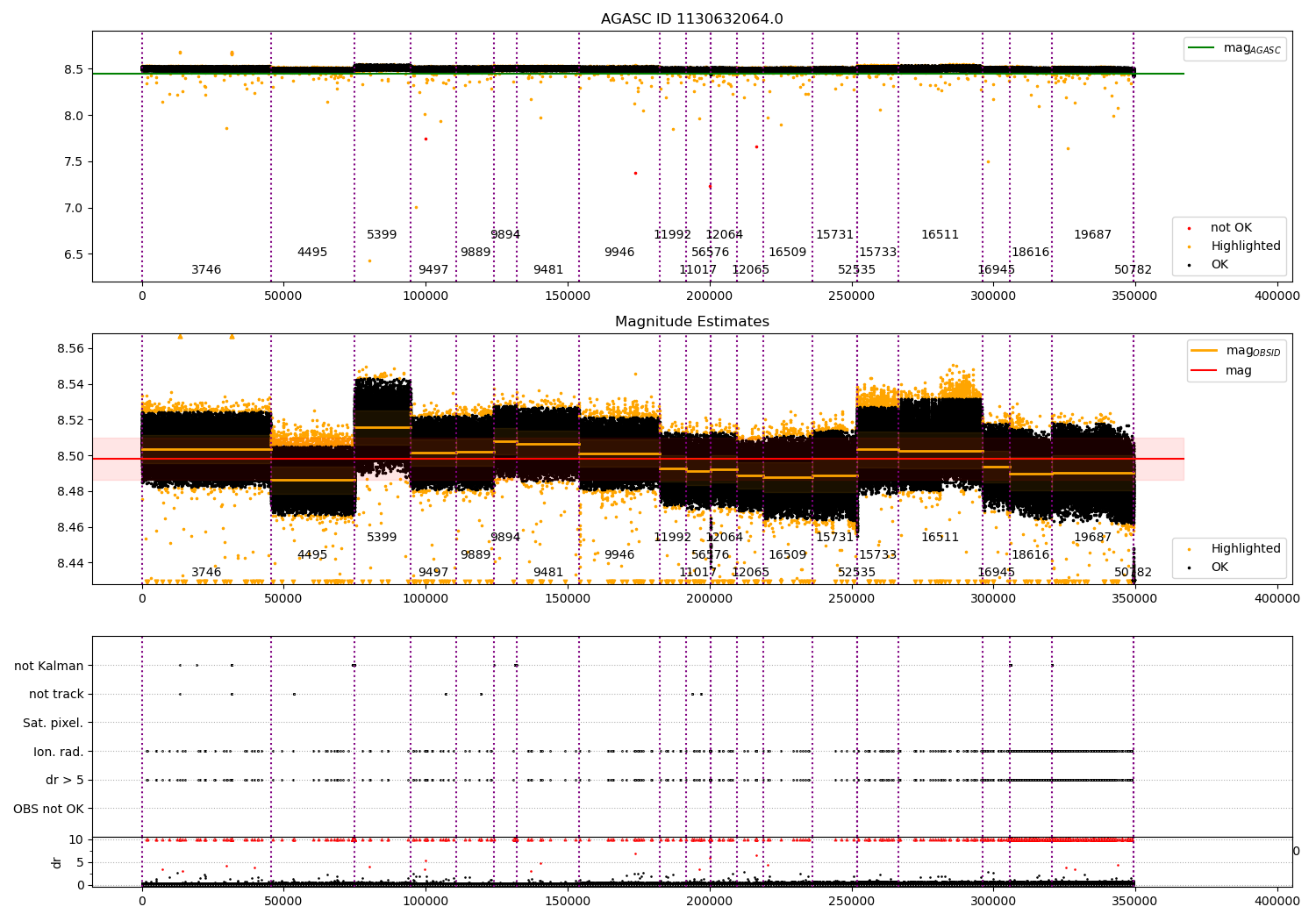Click the 7.5 y-axis tick label

[74, 161]
